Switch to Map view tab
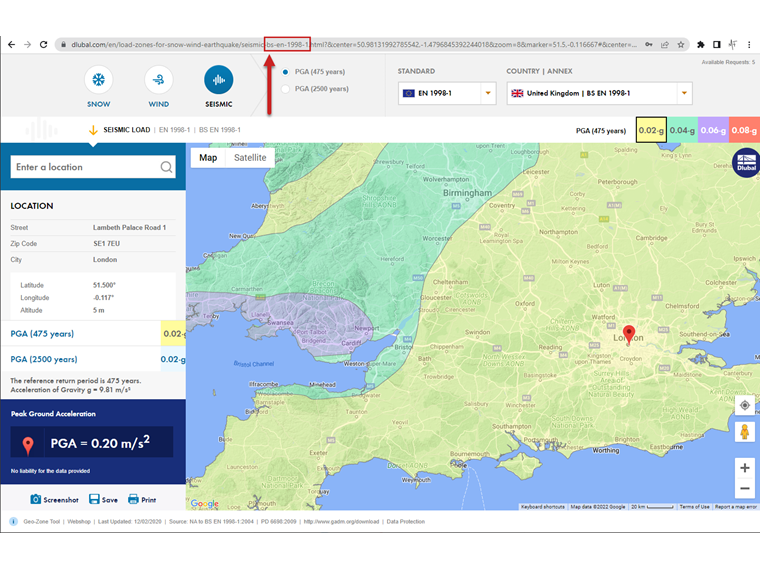Screen dimensions: 760x570 click(x=208, y=158)
